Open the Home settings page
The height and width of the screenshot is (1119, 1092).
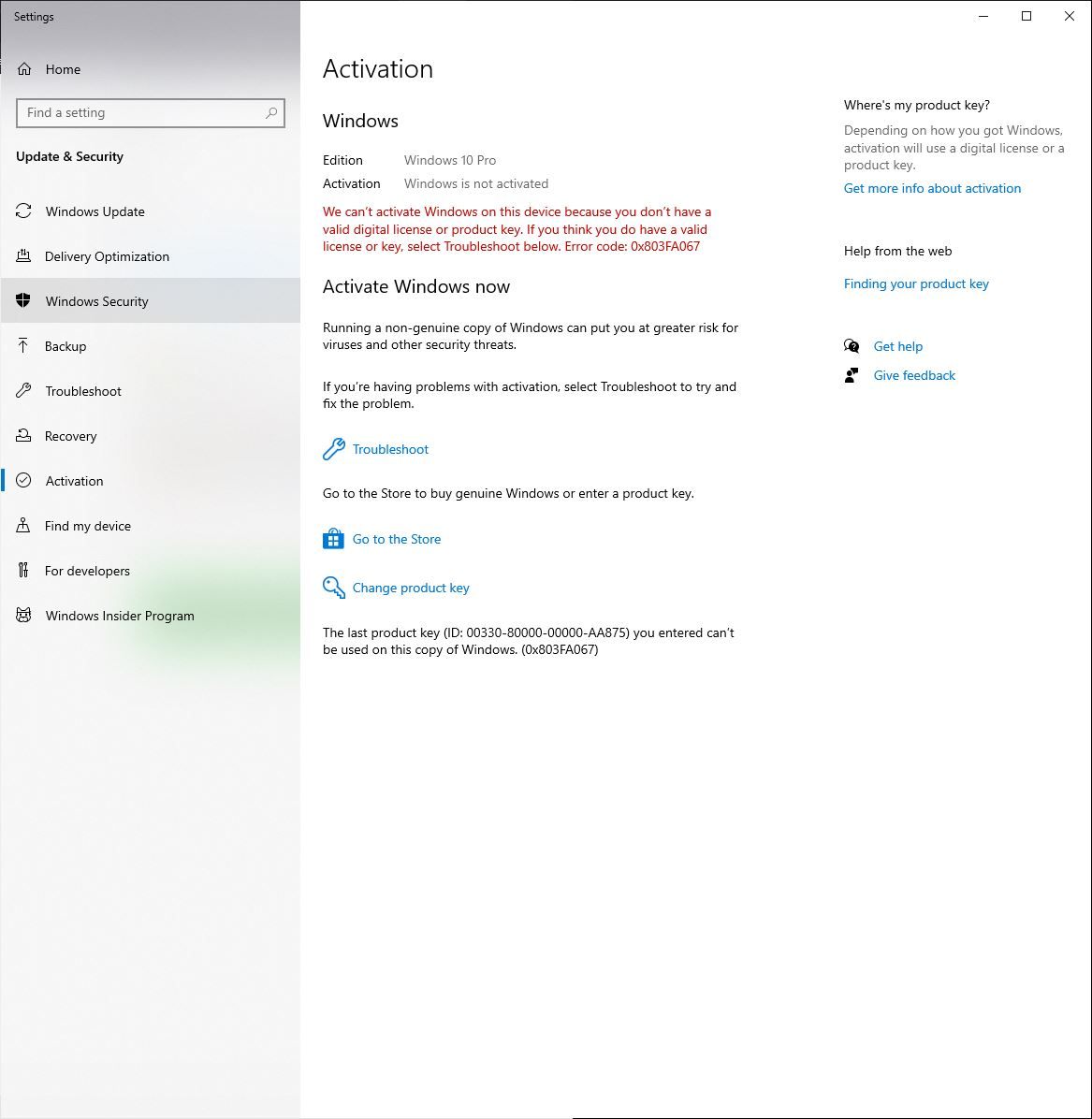pyautogui.click(x=150, y=69)
